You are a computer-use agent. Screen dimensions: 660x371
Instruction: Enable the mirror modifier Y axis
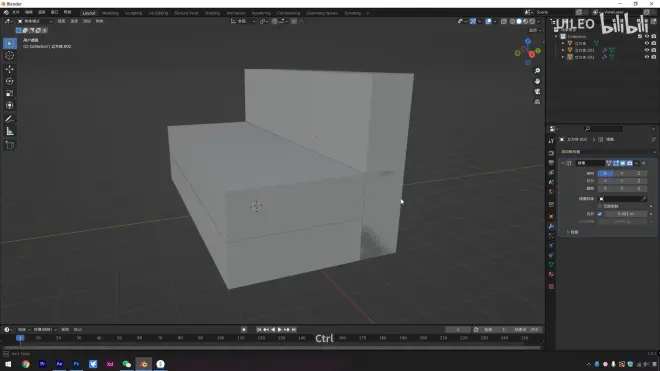point(622,173)
